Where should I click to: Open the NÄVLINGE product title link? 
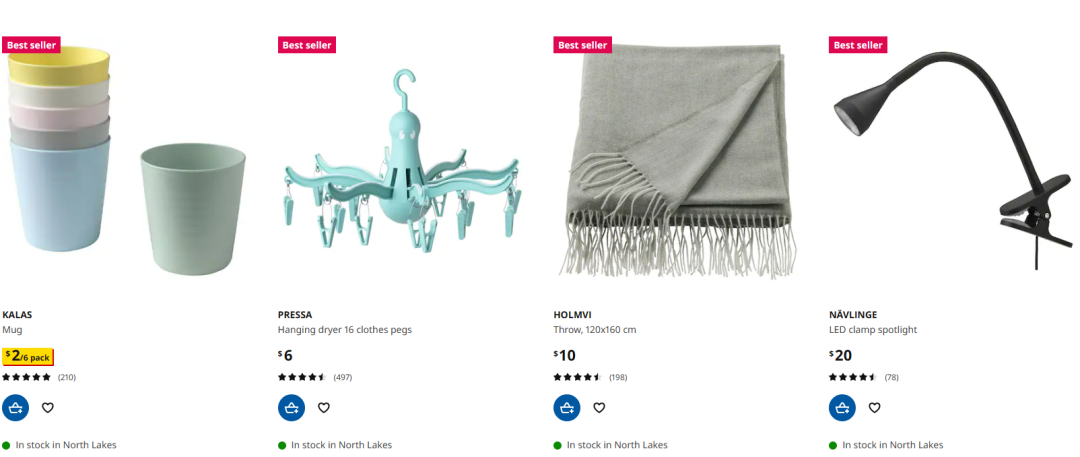pos(853,314)
